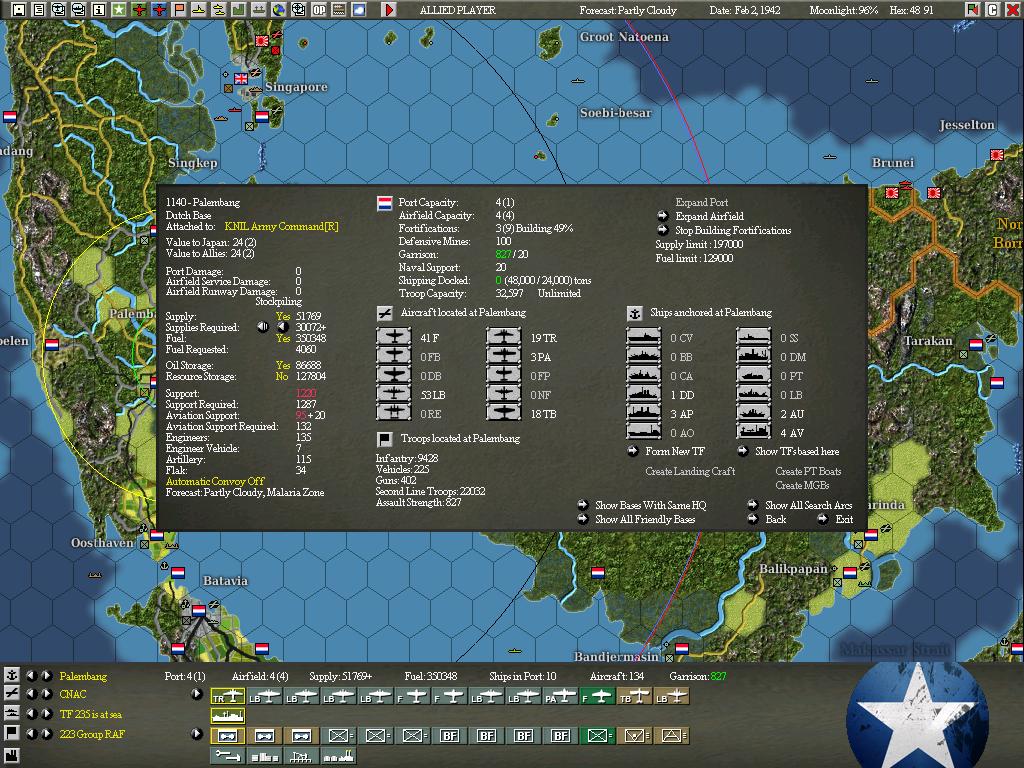Click the 53 LB bomber aircraft icon
Viewport: 1024px width, 768px height.
[x=394, y=394]
